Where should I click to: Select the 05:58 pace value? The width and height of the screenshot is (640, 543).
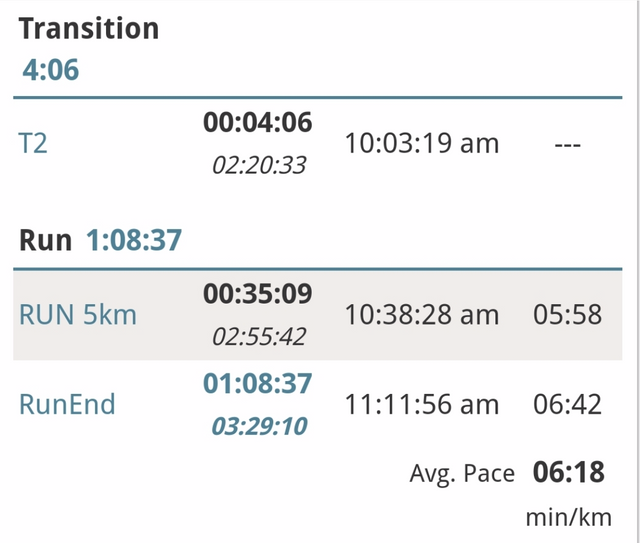pos(566,315)
